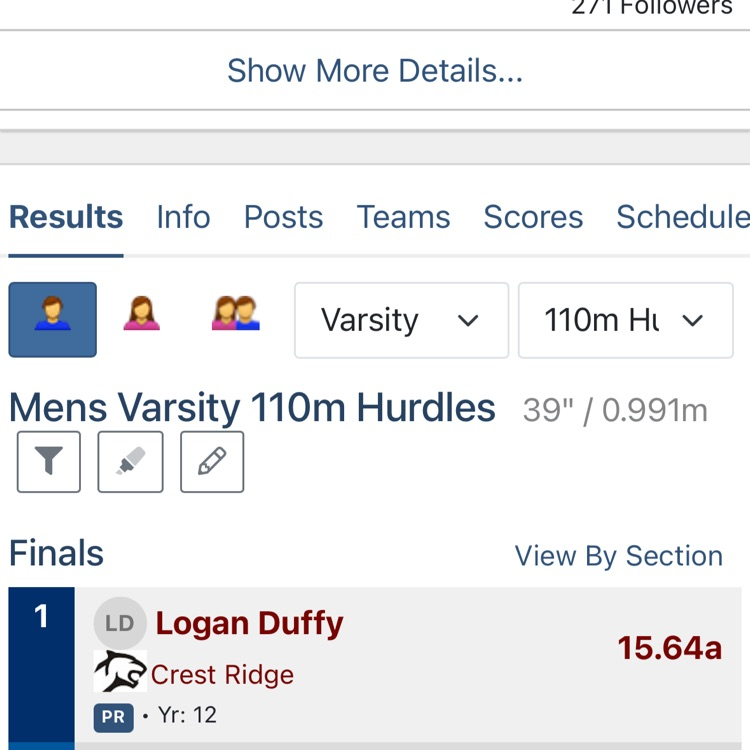The height and width of the screenshot is (750, 750).
Task: Switch to the Posts tab
Action: pos(283,217)
